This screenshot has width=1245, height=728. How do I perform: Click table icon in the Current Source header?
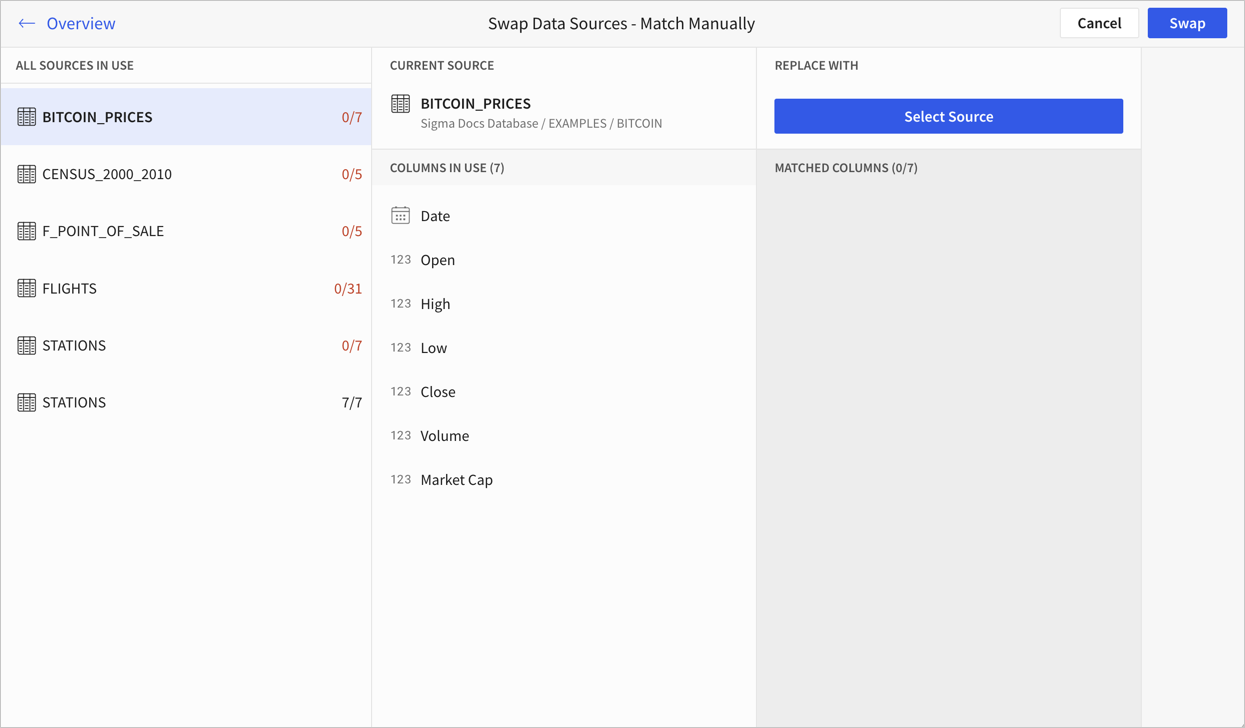point(400,103)
